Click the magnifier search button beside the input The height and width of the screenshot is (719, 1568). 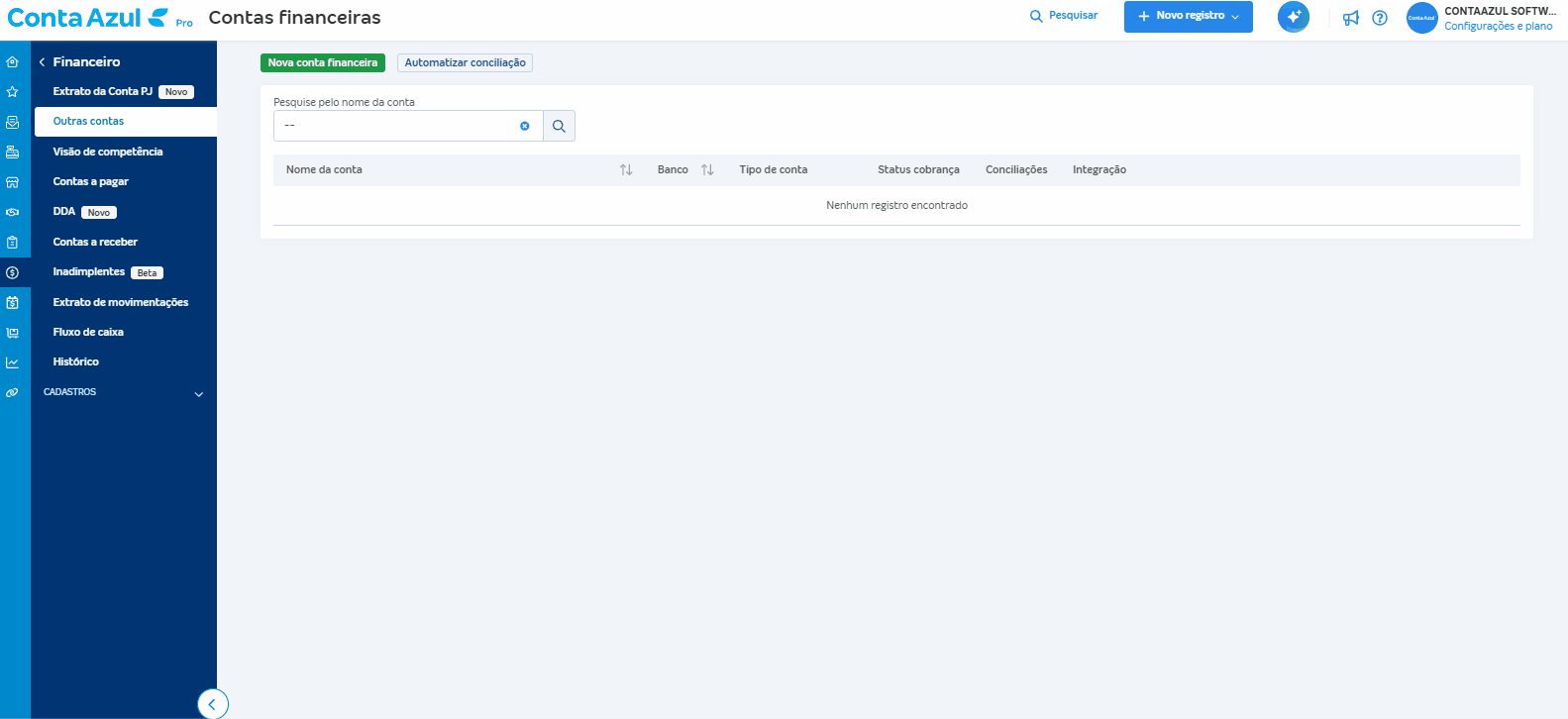[559, 126]
